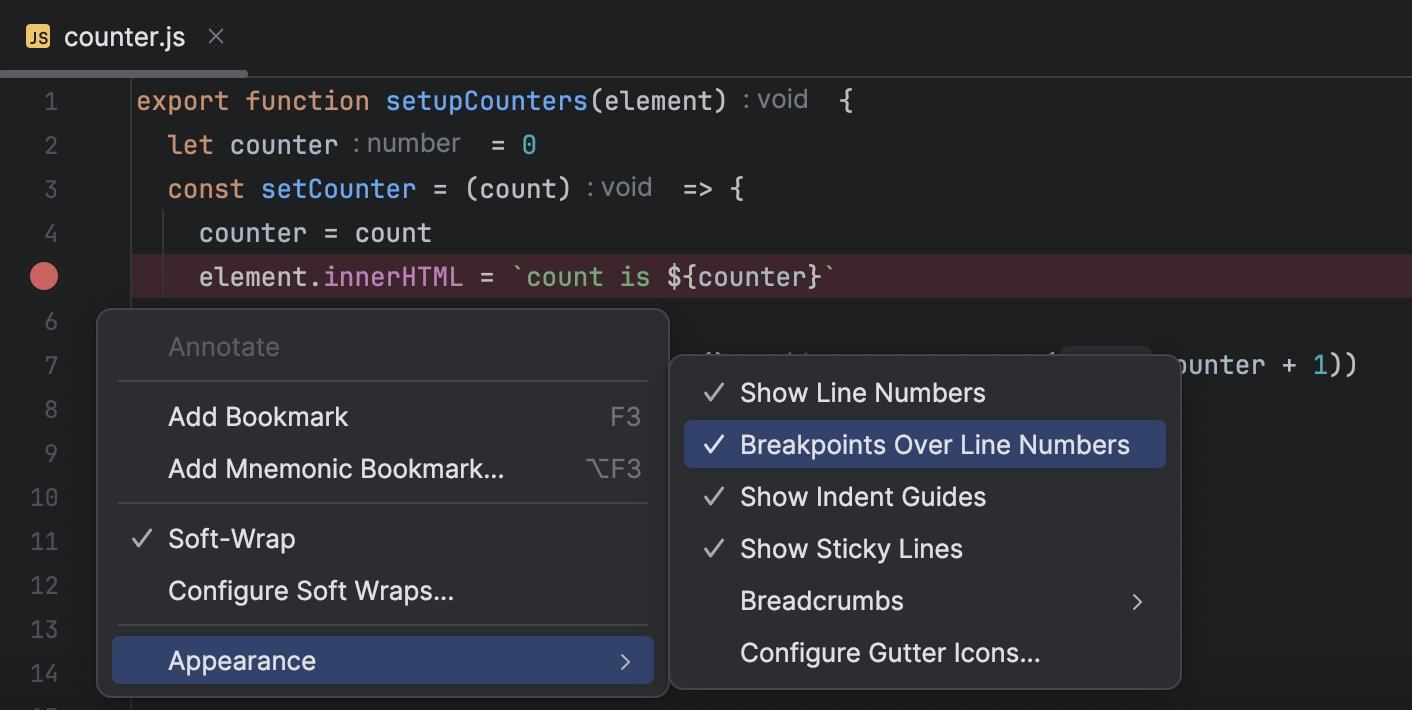Image resolution: width=1412 pixels, height=710 pixels.
Task: Click the red breakpoint icon in the gutter
Action: pyautogui.click(x=44, y=276)
